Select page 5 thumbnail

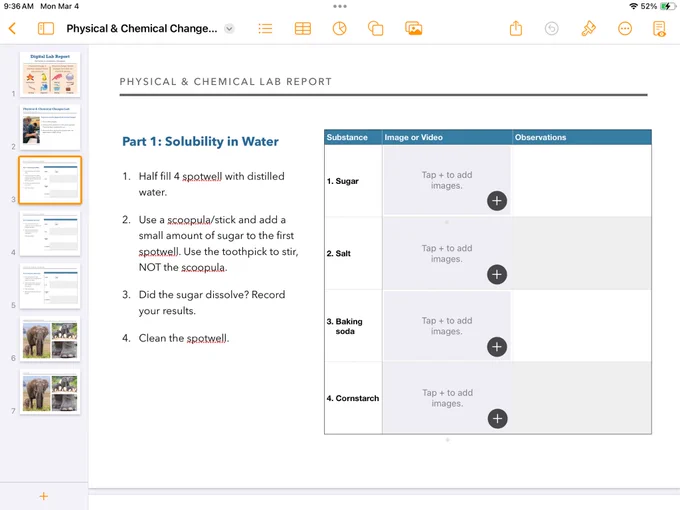point(50,286)
